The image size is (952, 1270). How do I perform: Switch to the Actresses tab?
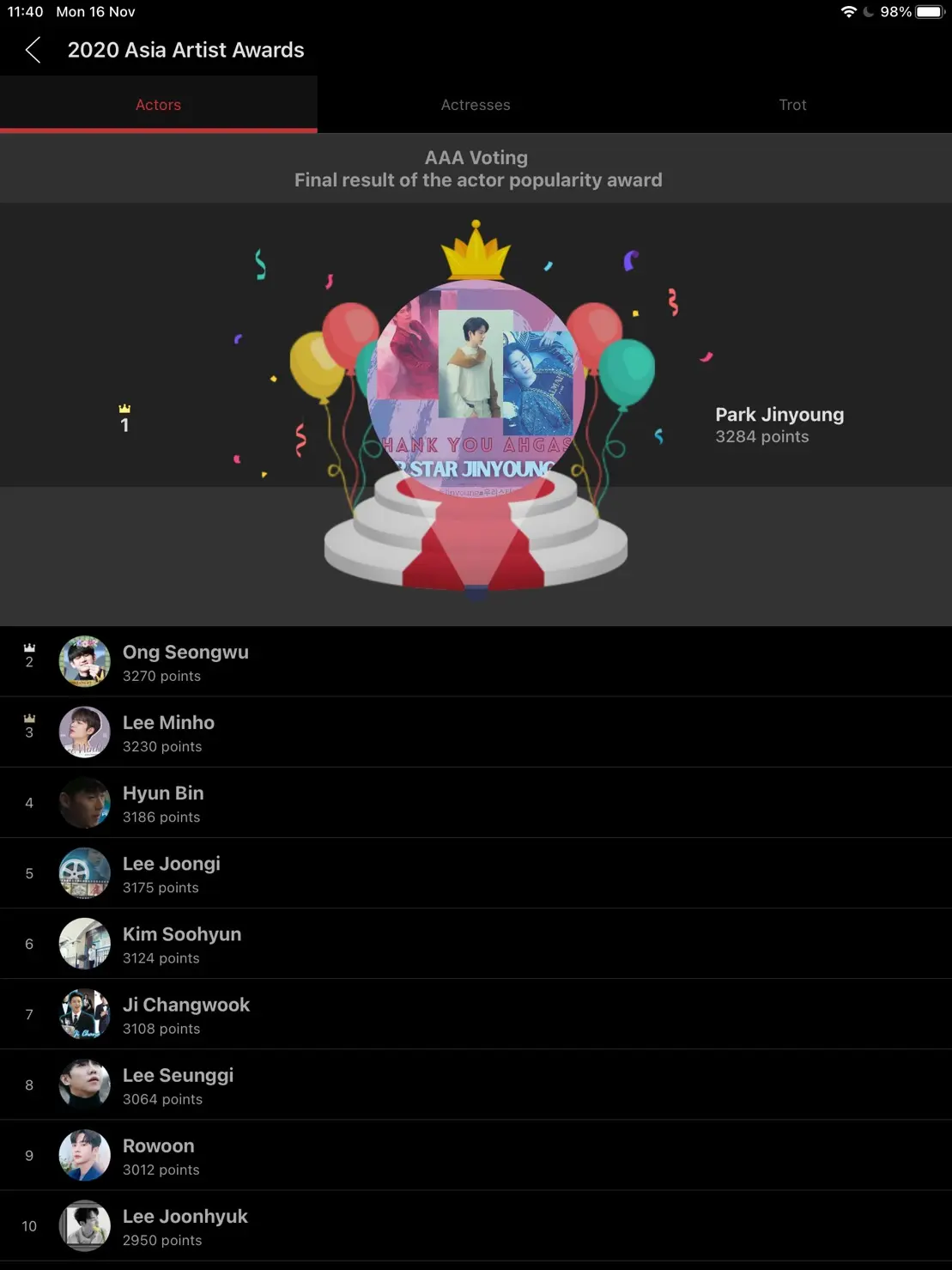point(476,105)
